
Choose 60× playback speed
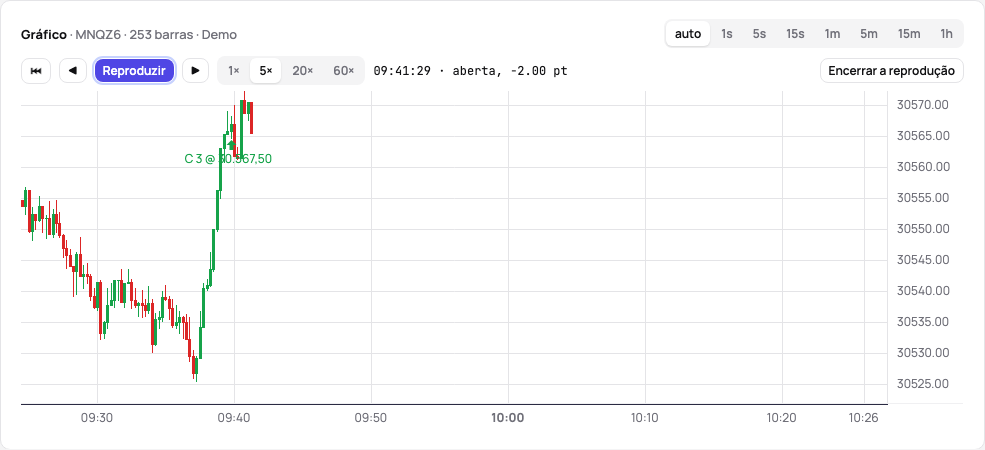(x=344, y=71)
